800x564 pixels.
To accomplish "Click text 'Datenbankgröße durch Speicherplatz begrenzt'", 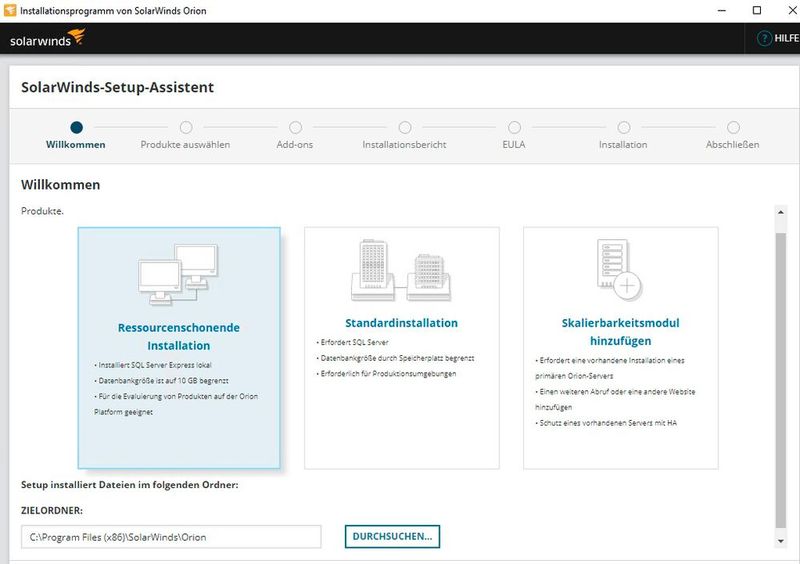I will 397,358.
